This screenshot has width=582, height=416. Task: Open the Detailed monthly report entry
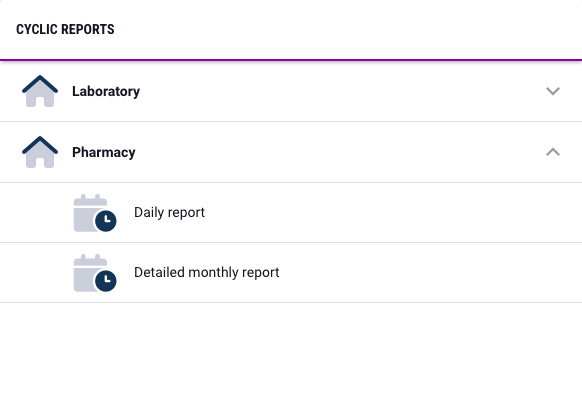(x=206, y=273)
